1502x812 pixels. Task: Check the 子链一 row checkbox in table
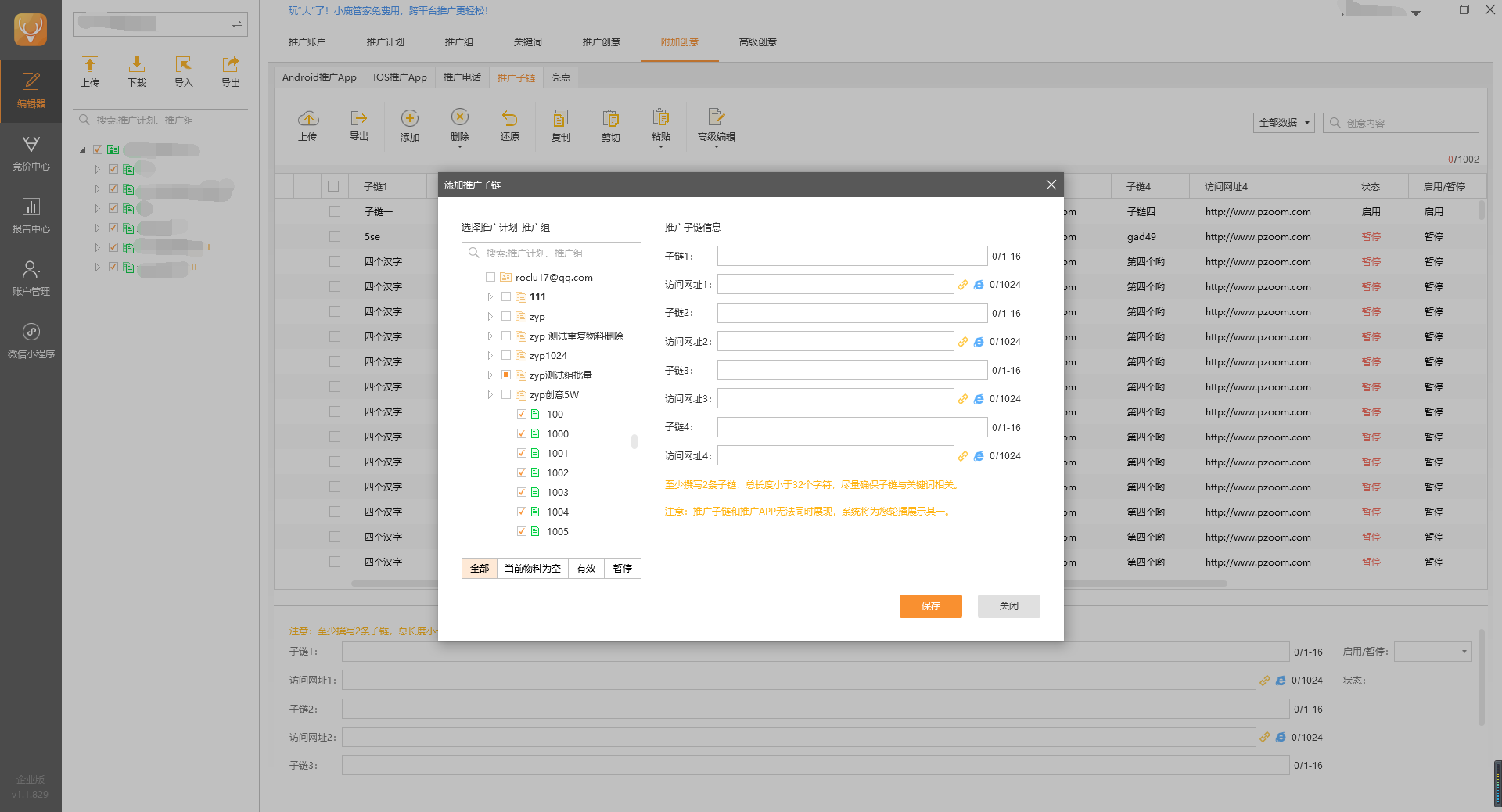tap(335, 211)
